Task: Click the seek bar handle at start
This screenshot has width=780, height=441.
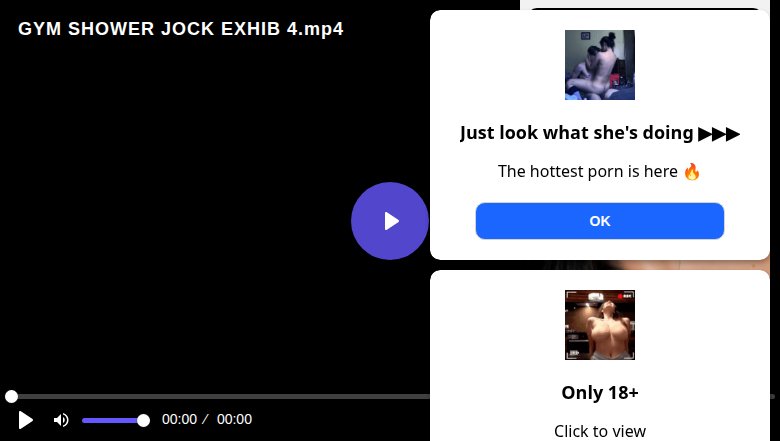Action: coord(11,396)
